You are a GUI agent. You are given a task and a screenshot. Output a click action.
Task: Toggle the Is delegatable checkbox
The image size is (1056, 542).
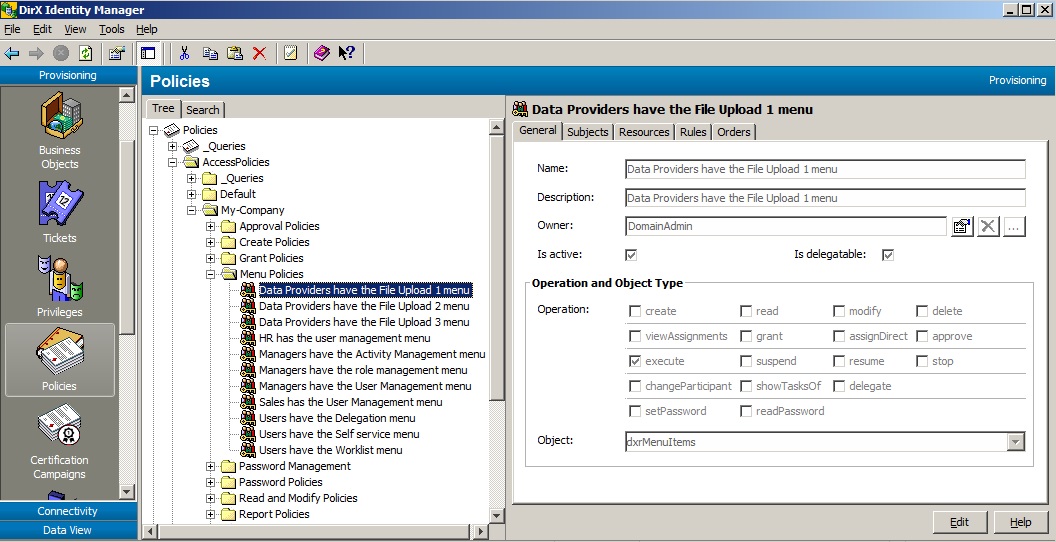click(x=887, y=255)
